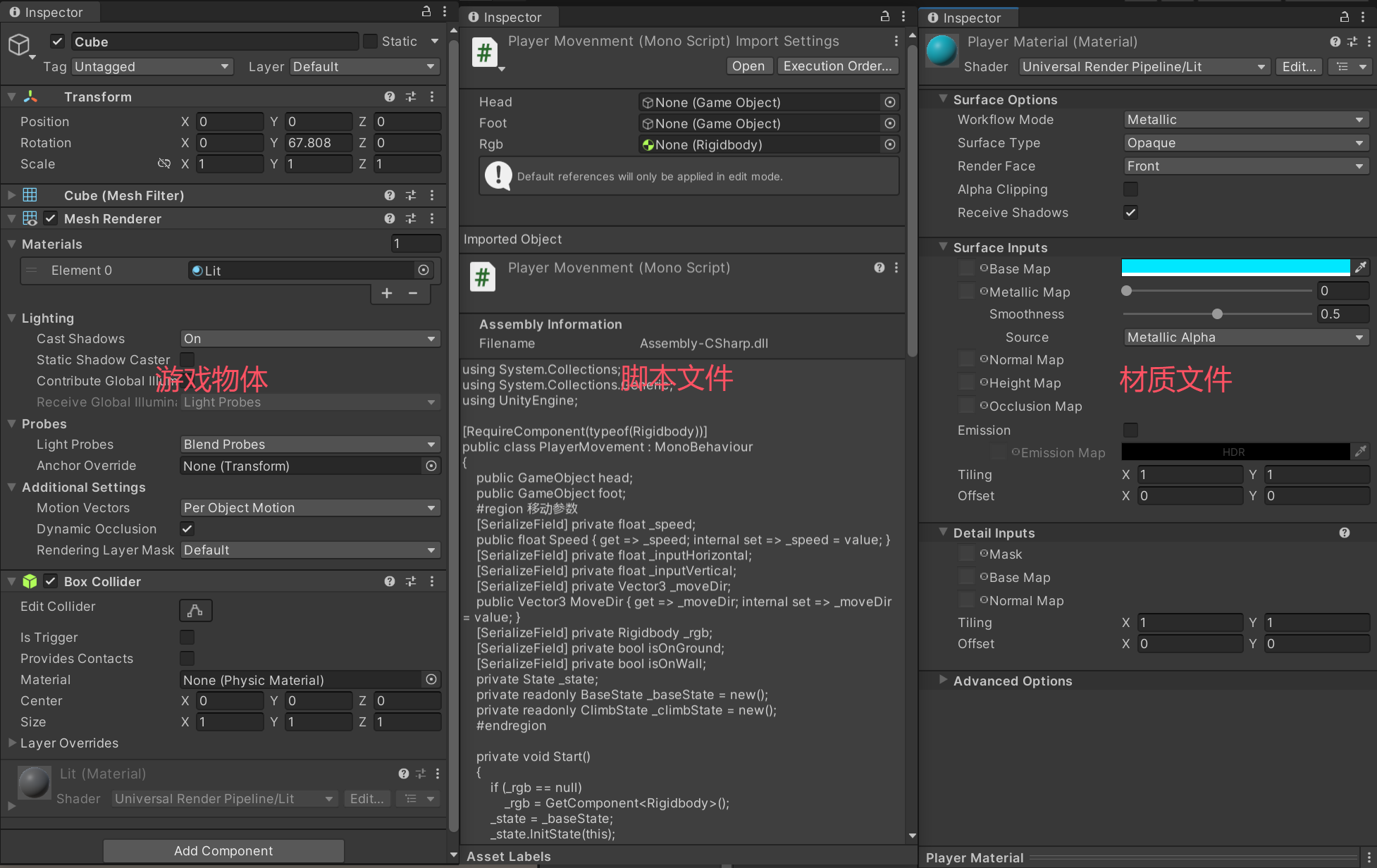Viewport: 1377px width, 868px height.
Task: Open Mesh Renderer help icon
Action: 390,218
